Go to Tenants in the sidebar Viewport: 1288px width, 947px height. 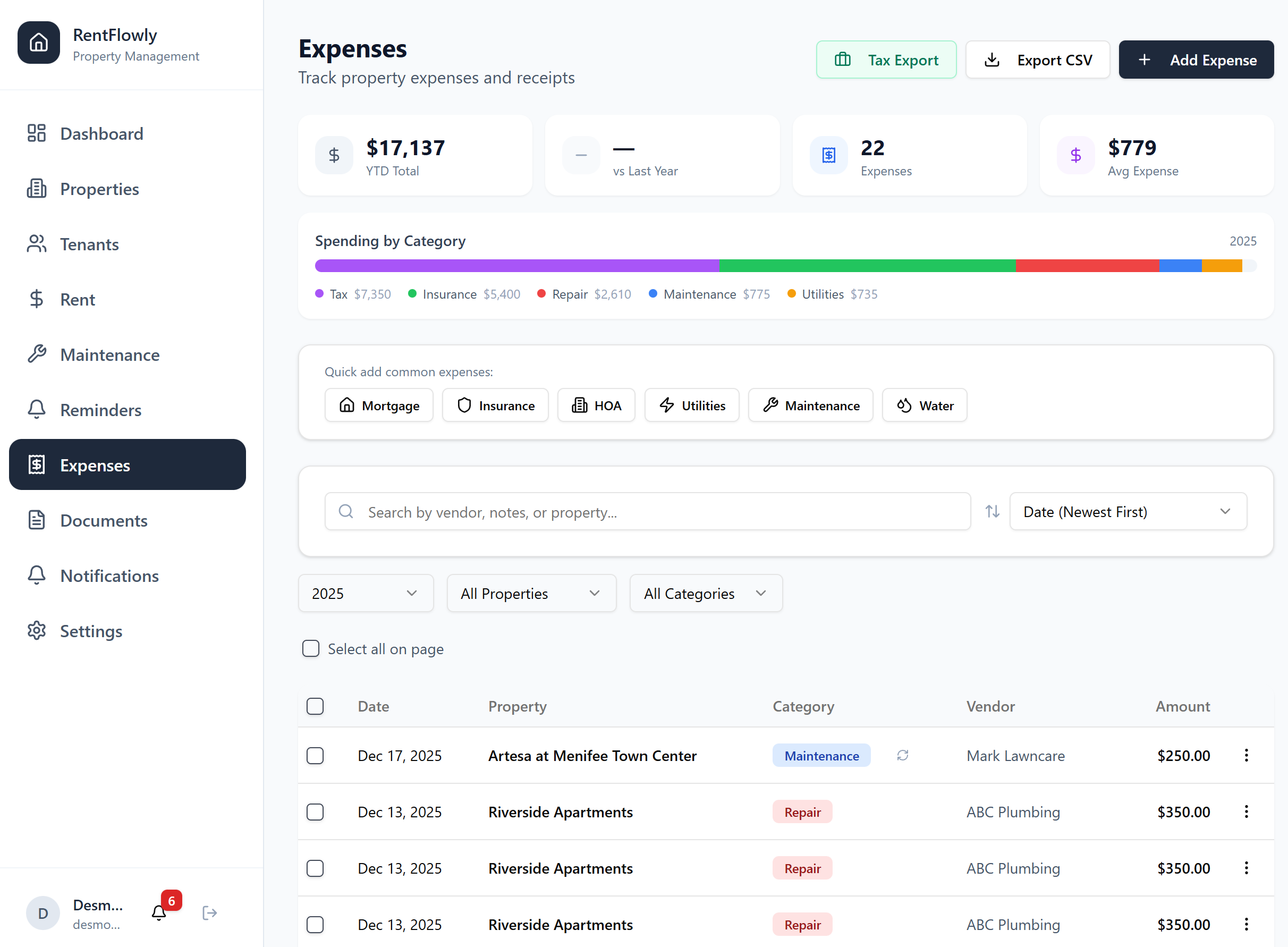tap(89, 244)
